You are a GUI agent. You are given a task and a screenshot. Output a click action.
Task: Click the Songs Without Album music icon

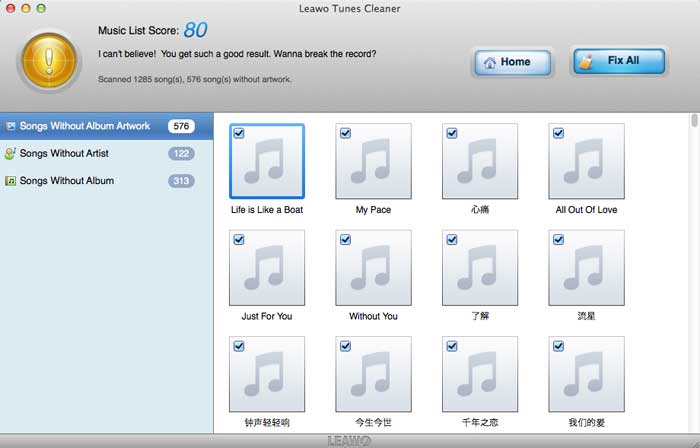10,181
